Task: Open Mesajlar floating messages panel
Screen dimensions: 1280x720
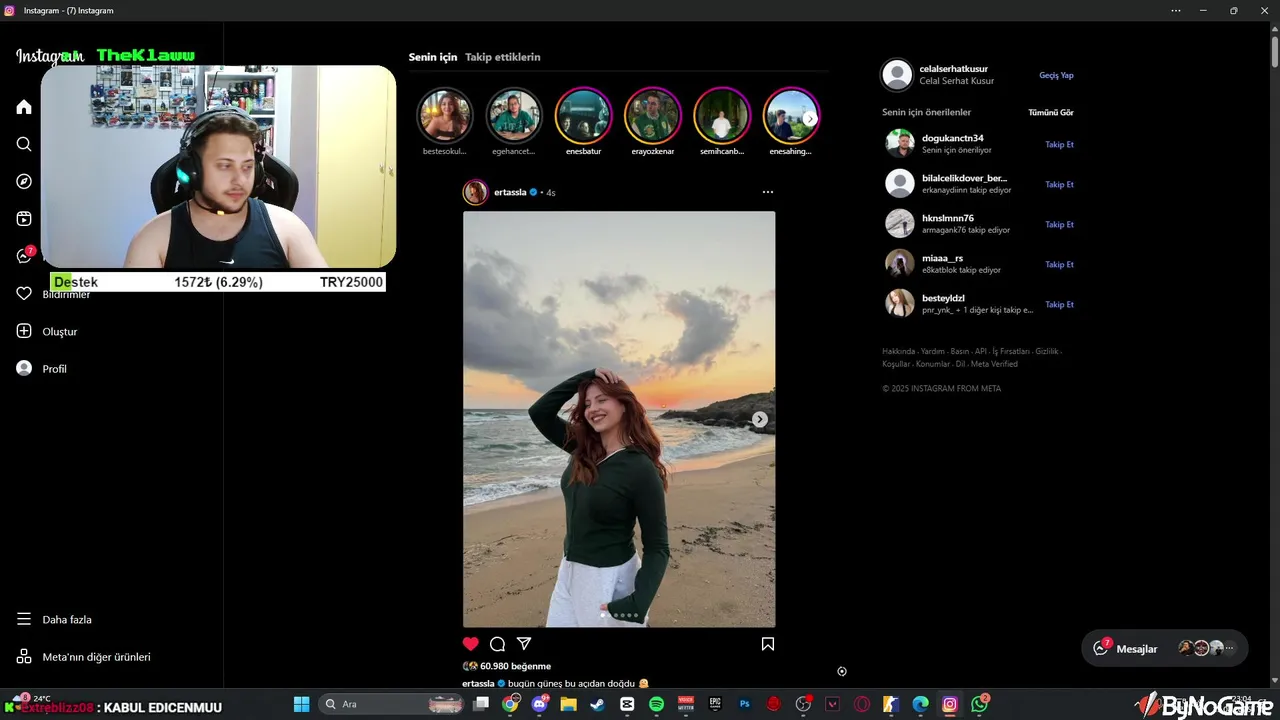Action: 1165,648
